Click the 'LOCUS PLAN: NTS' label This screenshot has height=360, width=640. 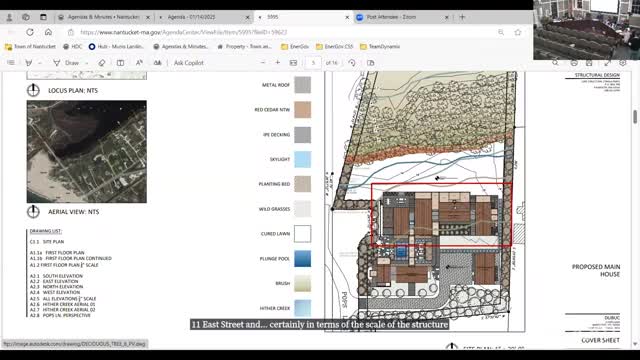pyautogui.click(x=73, y=91)
